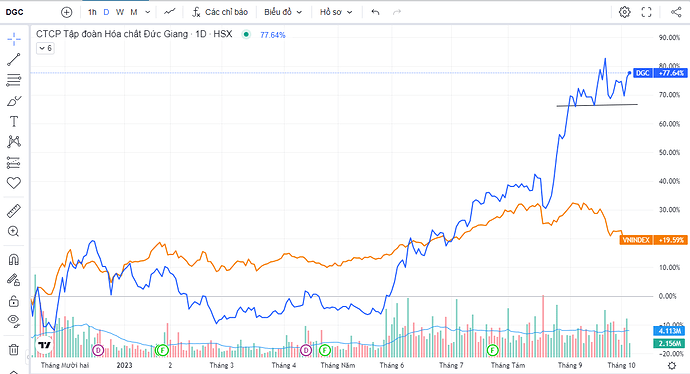Undo the last chart action
Screen dimensions: 690x374
coord(375,12)
